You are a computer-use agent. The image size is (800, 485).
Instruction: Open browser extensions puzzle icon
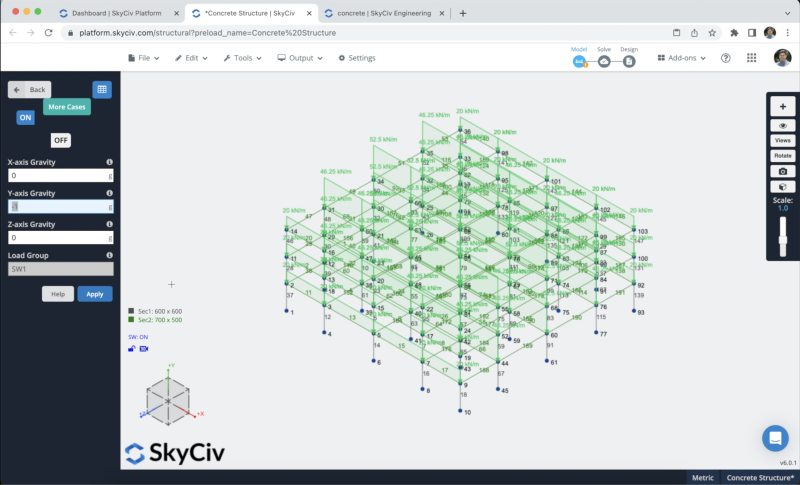[x=734, y=33]
